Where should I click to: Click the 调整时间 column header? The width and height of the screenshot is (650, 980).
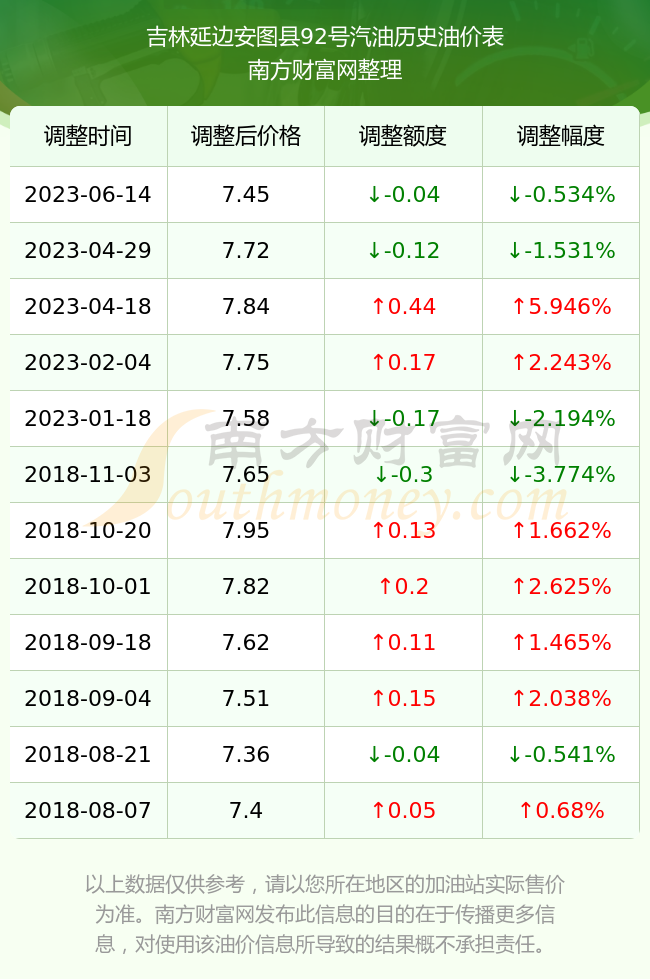coord(88,136)
